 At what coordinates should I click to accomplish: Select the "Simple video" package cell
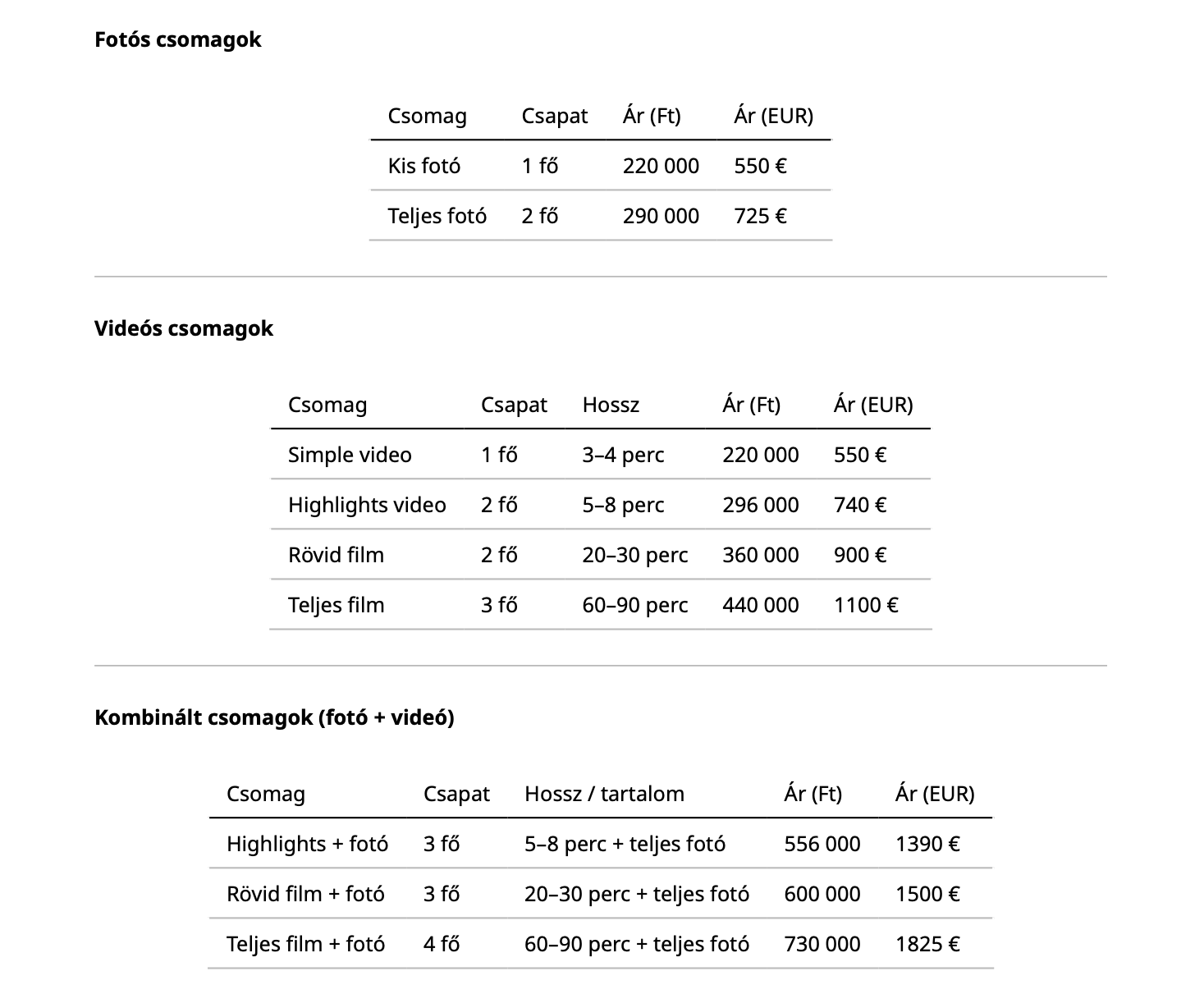click(350, 455)
